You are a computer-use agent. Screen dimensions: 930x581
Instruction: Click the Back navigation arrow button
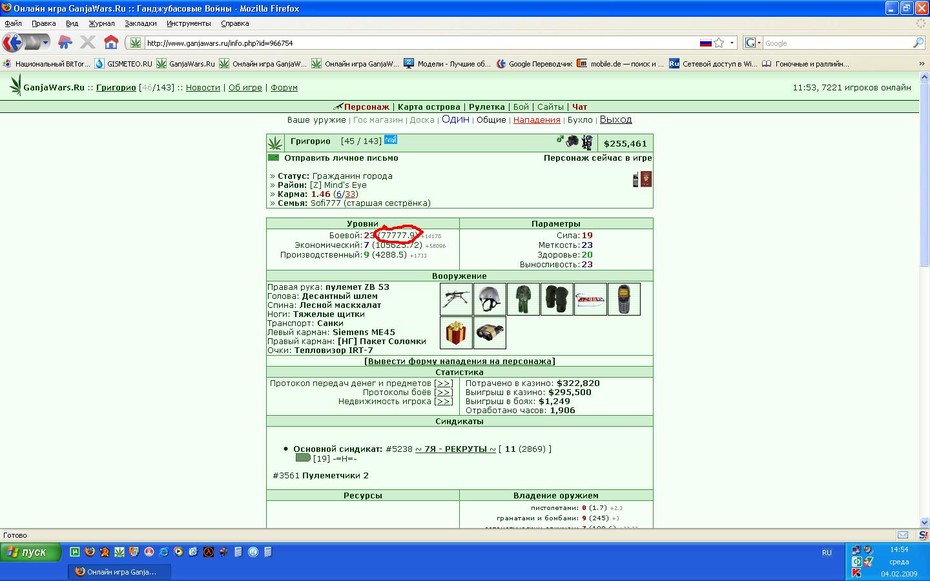click(x=13, y=43)
